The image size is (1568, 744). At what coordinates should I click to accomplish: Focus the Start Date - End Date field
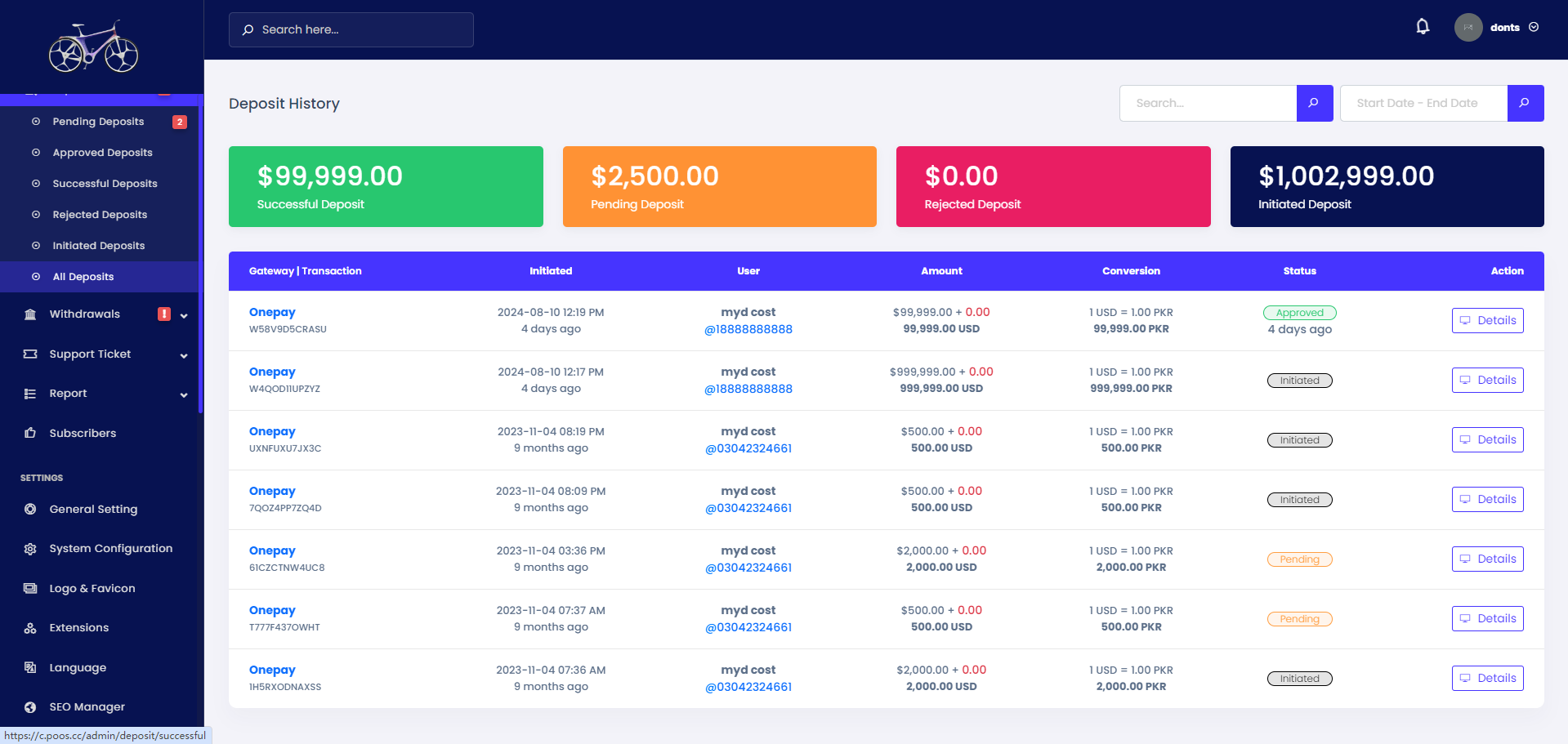tap(1423, 103)
